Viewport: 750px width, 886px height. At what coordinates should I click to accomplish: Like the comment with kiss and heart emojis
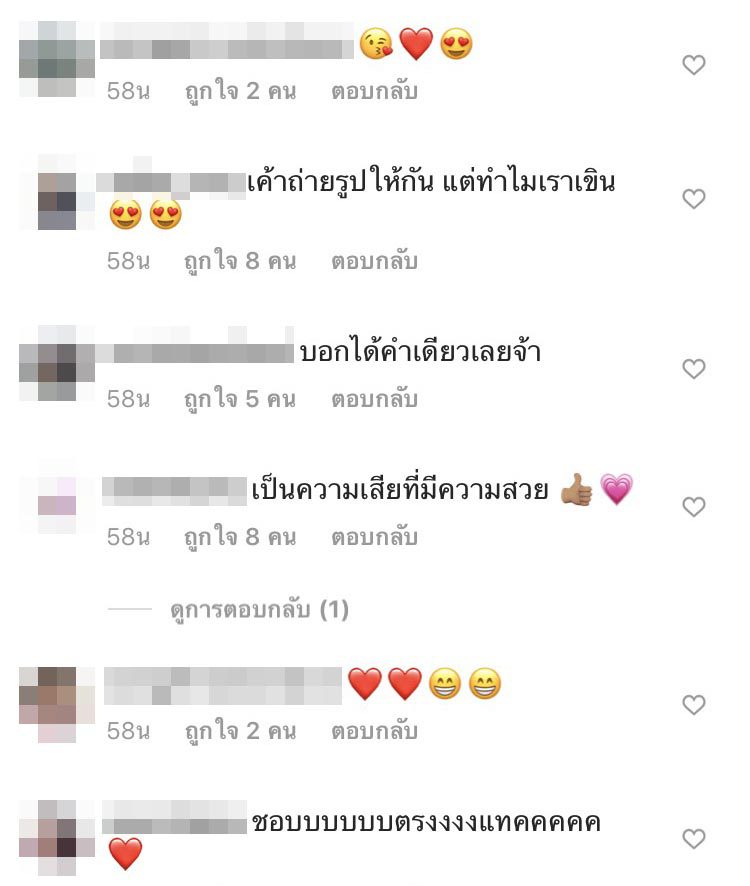click(693, 65)
